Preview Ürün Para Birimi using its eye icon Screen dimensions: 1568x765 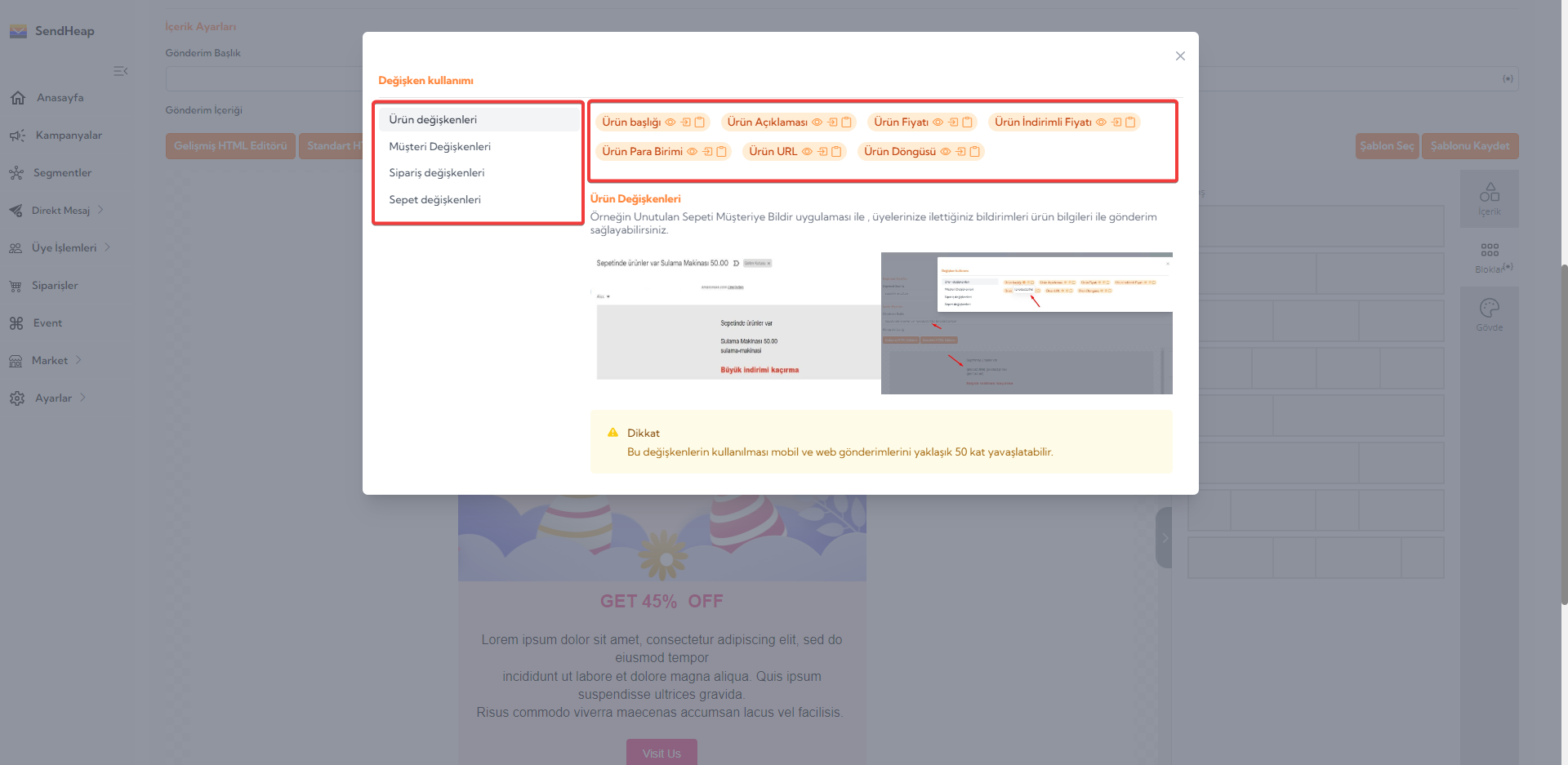[693, 152]
